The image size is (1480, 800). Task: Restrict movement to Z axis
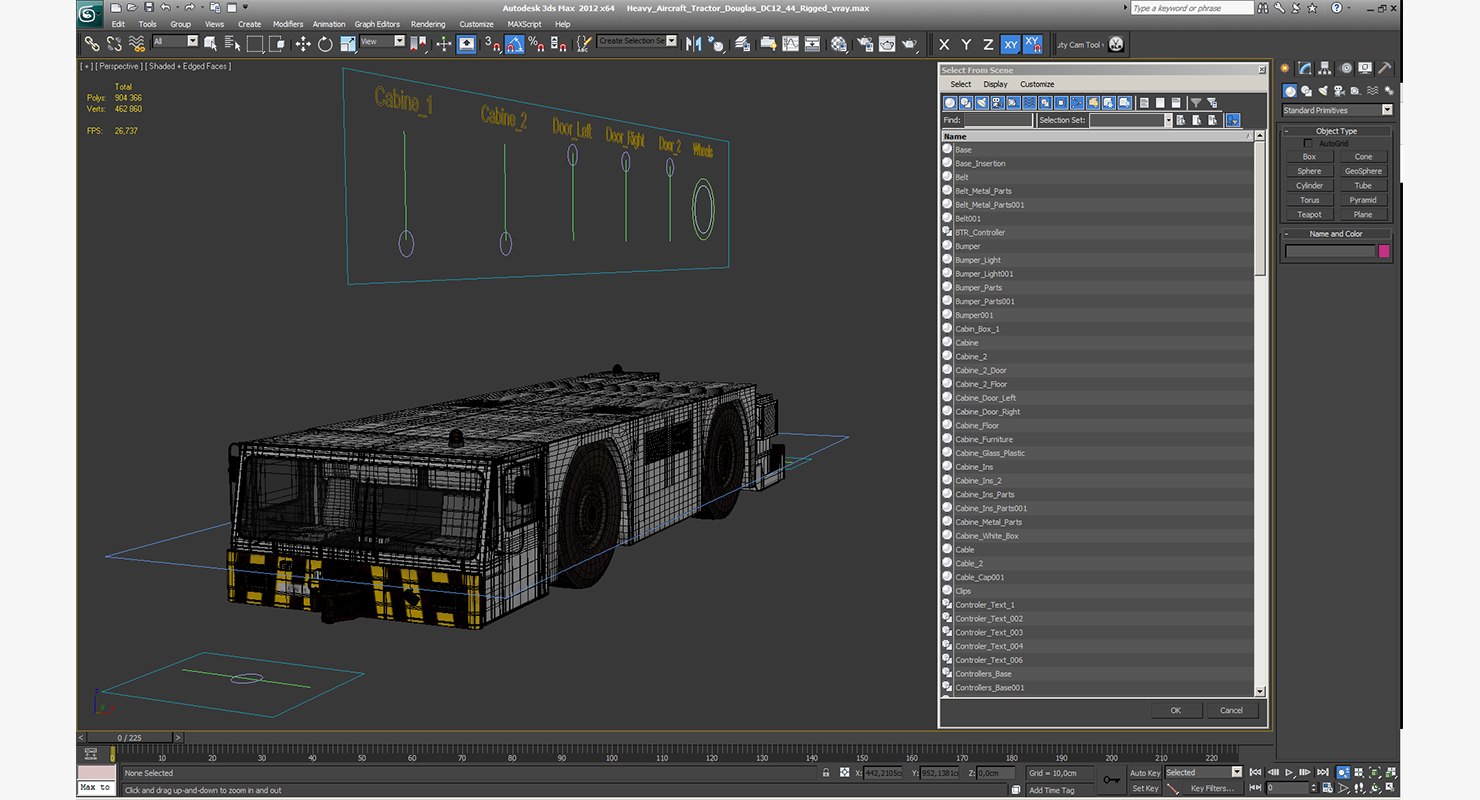(x=988, y=44)
